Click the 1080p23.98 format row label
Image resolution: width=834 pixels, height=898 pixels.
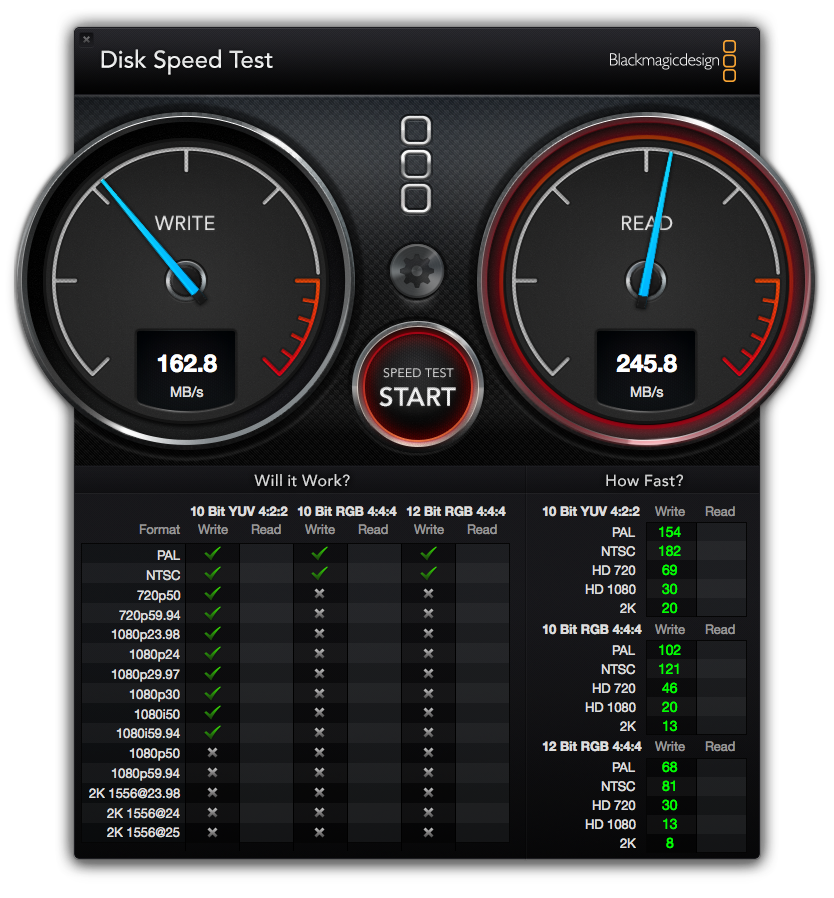146,634
